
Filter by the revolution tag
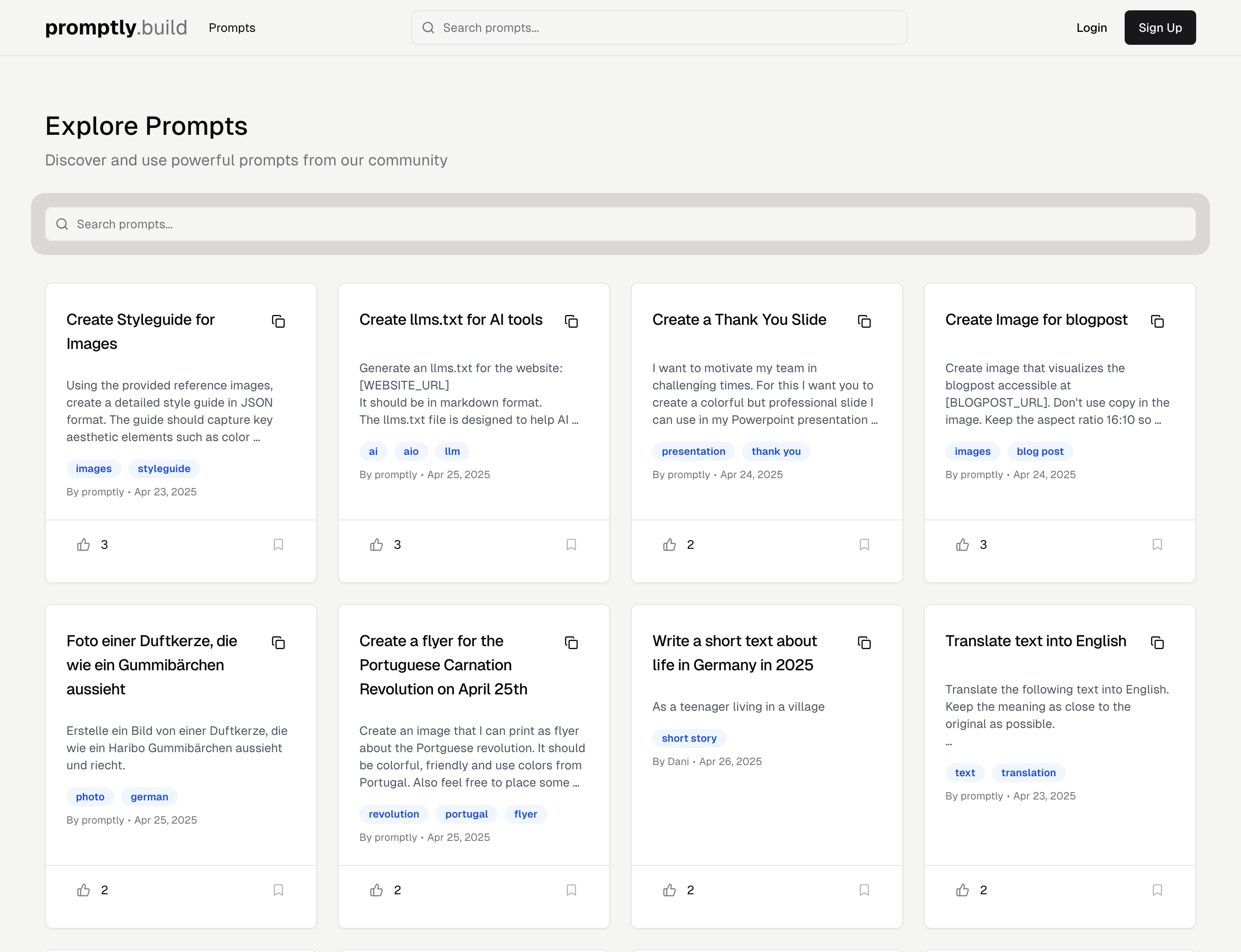pos(394,814)
